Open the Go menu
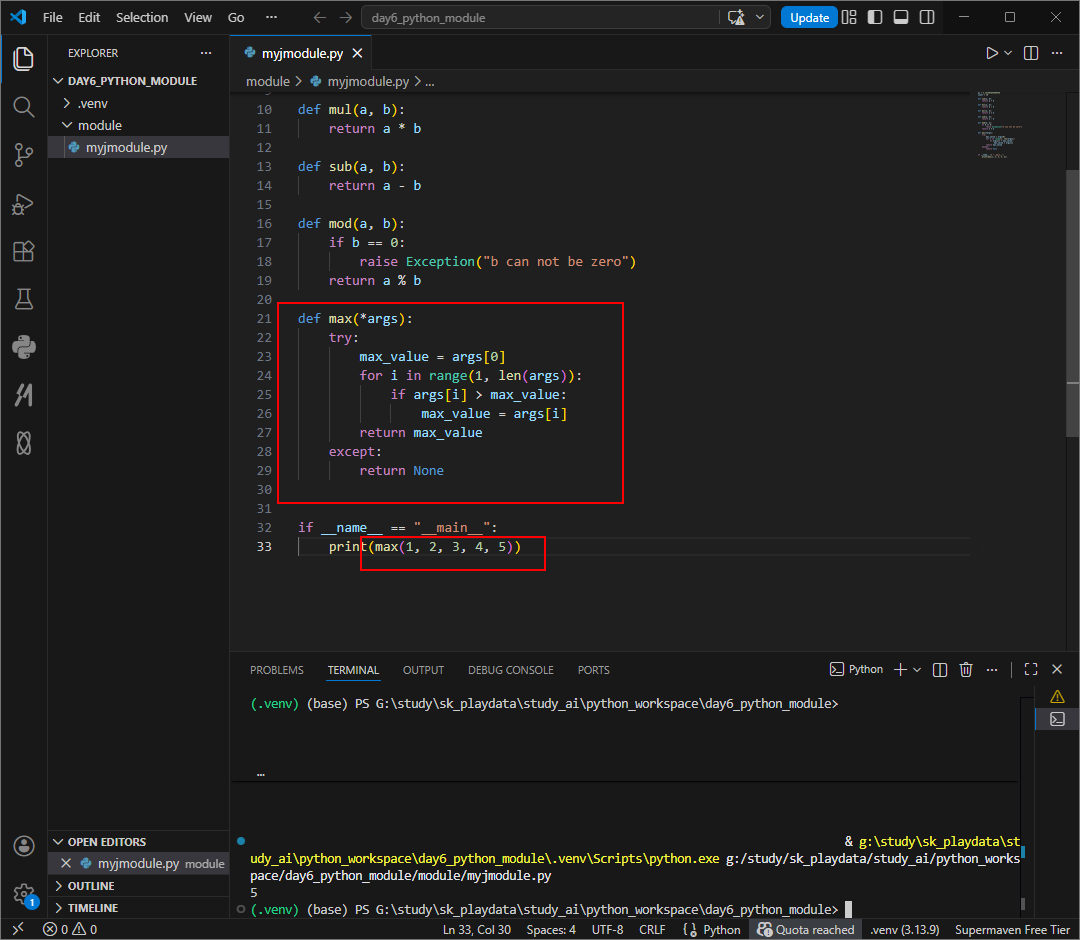Screen dimensions: 1080x940 pyautogui.click(x=236, y=17)
